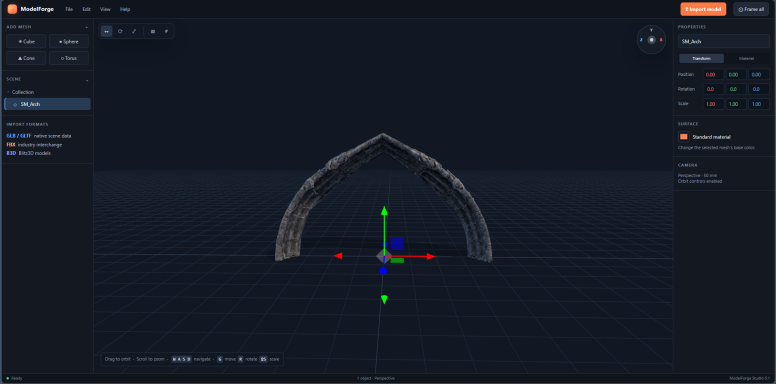Collapse the Add Mesh section
The height and width of the screenshot is (384, 776).
[x=87, y=27]
